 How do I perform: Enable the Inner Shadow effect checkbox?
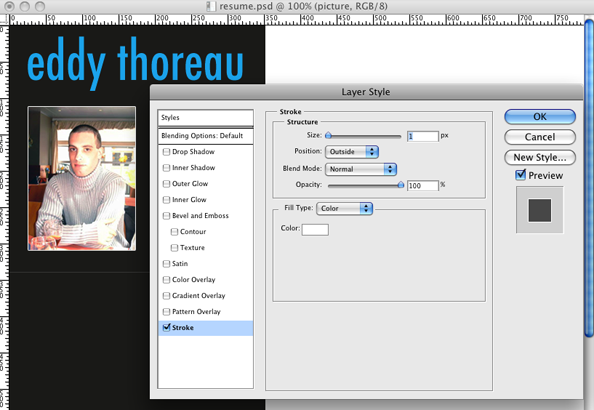[x=166, y=168]
